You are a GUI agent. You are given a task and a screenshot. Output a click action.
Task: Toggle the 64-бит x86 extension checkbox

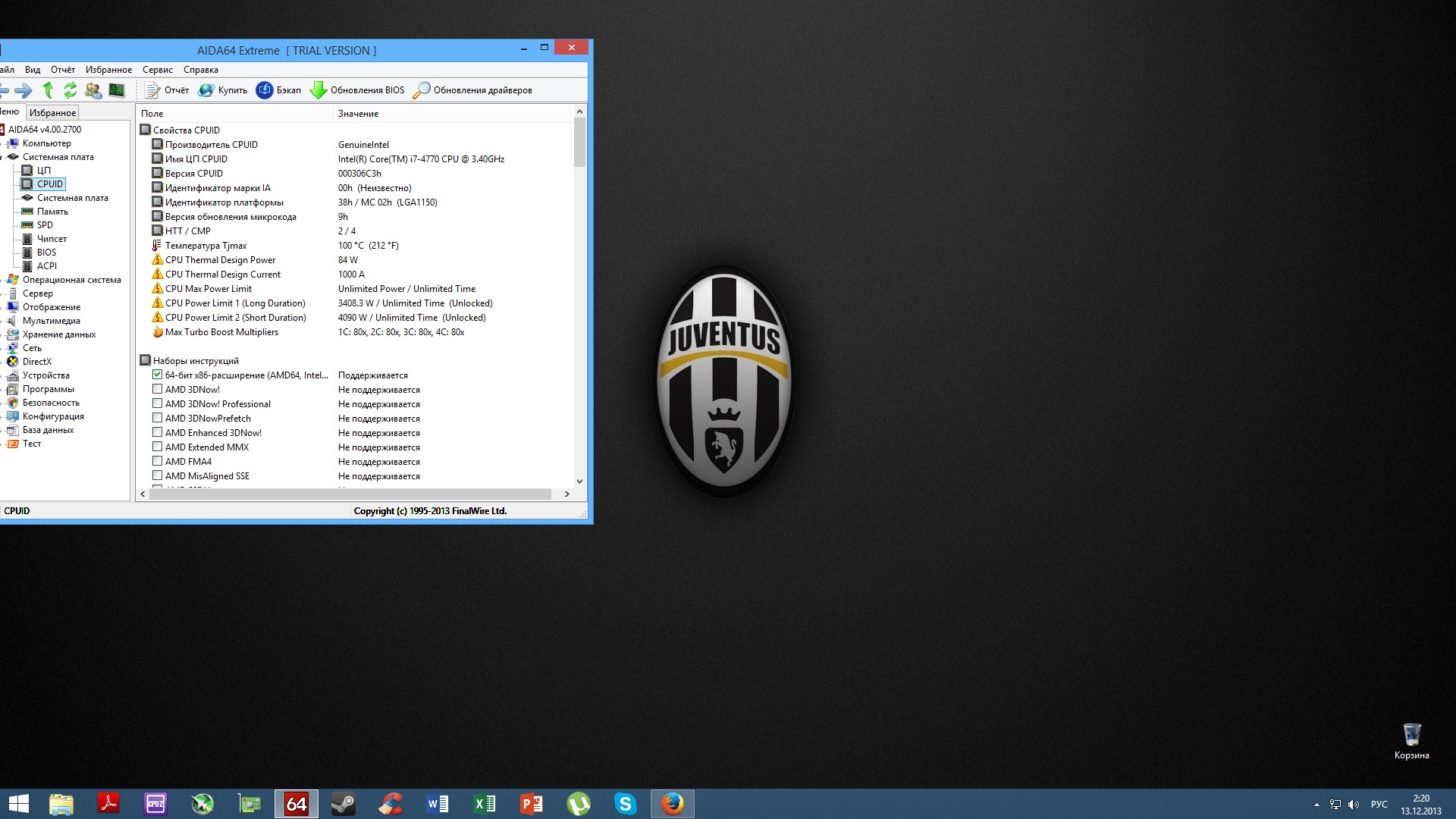[x=158, y=375]
